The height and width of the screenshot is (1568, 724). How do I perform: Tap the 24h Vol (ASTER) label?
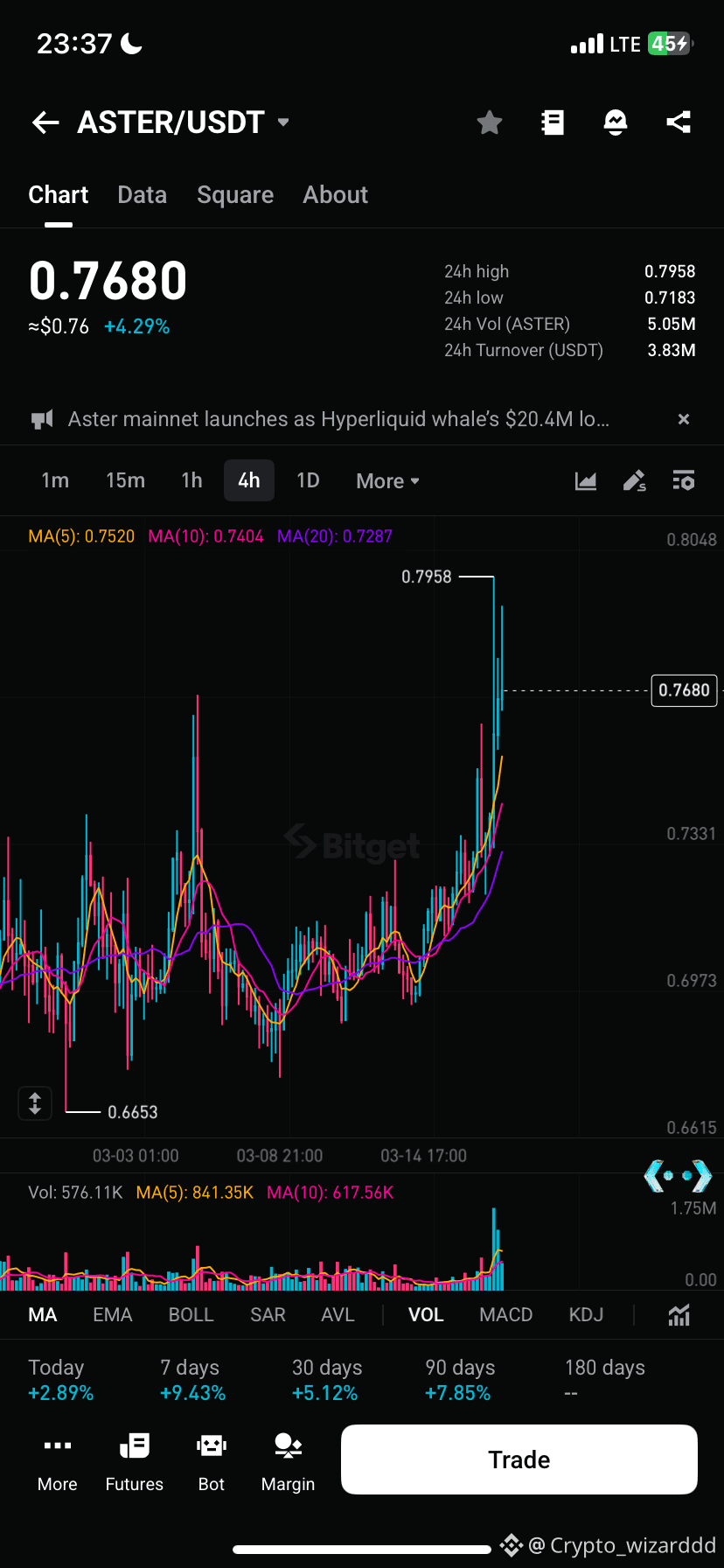(x=507, y=325)
